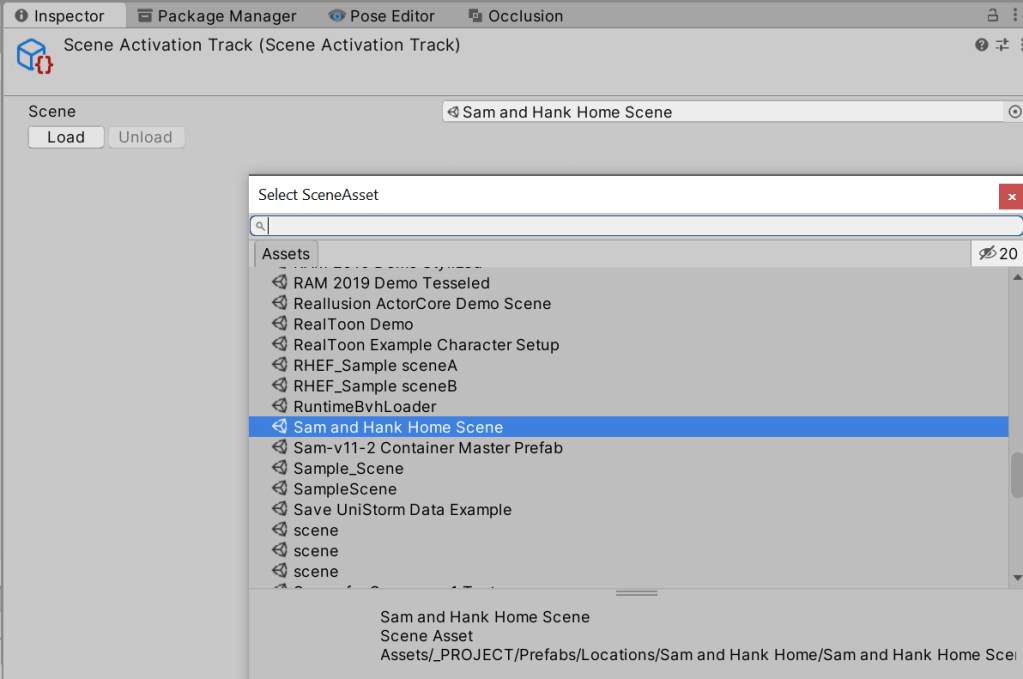This screenshot has height=679, width=1023.
Task: Click Unity icon beside RHEF_Sample sceneA
Action: pyautogui.click(x=280, y=364)
